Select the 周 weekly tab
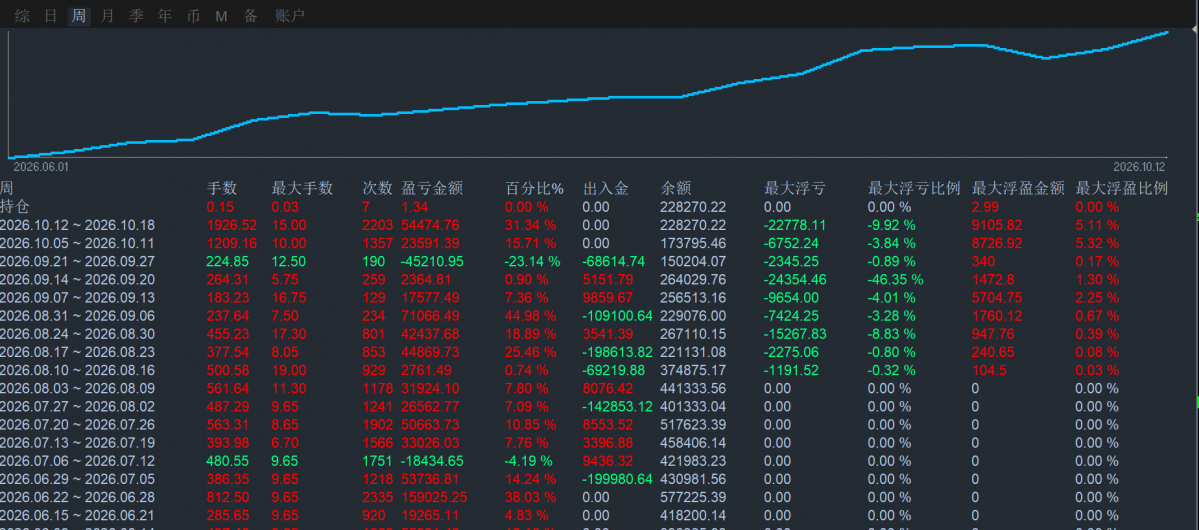 point(79,16)
